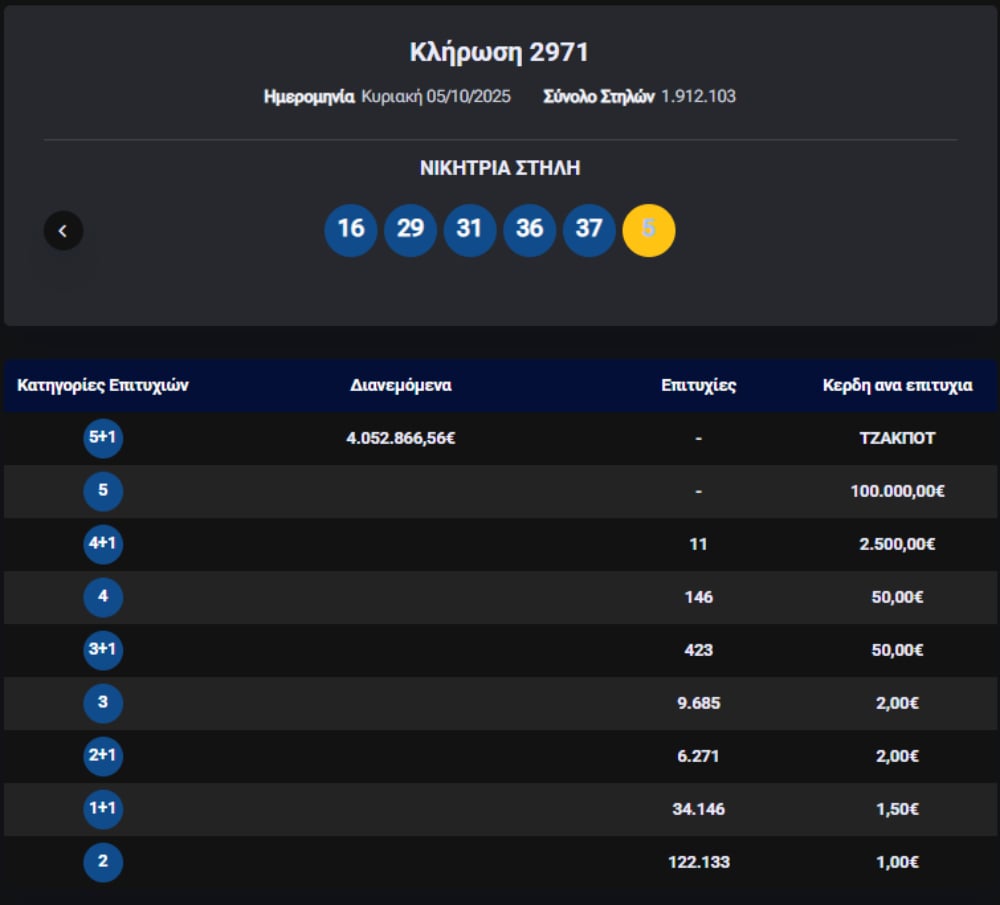Click the ΤΖΑΚΠΟΤ label in first row
This screenshot has height=905, width=1000.
click(897, 438)
